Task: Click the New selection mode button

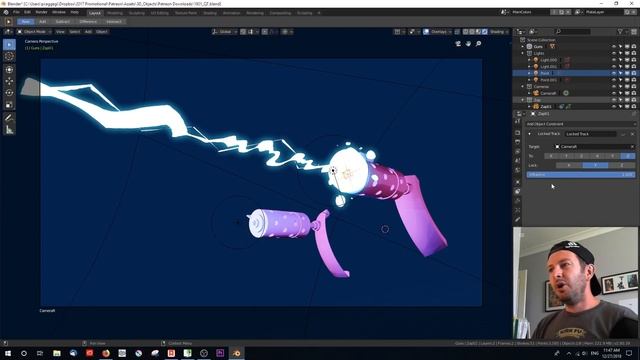Action: (26, 22)
